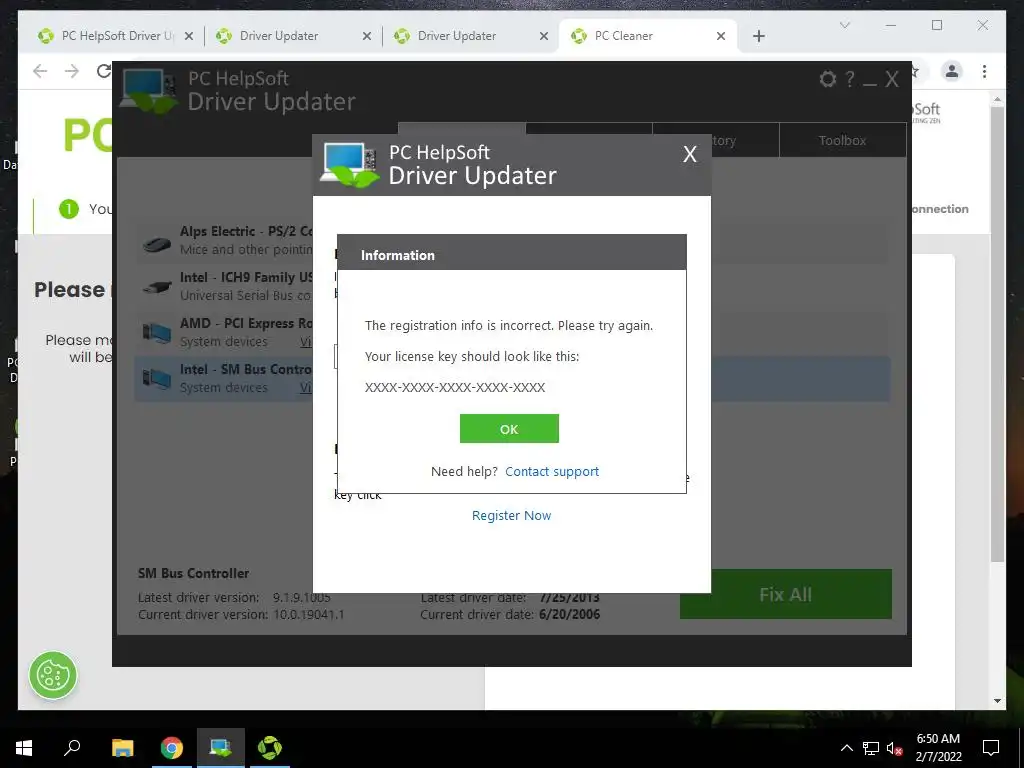The width and height of the screenshot is (1024, 768).
Task: Click the muted volume tray icon
Action: tap(894, 748)
